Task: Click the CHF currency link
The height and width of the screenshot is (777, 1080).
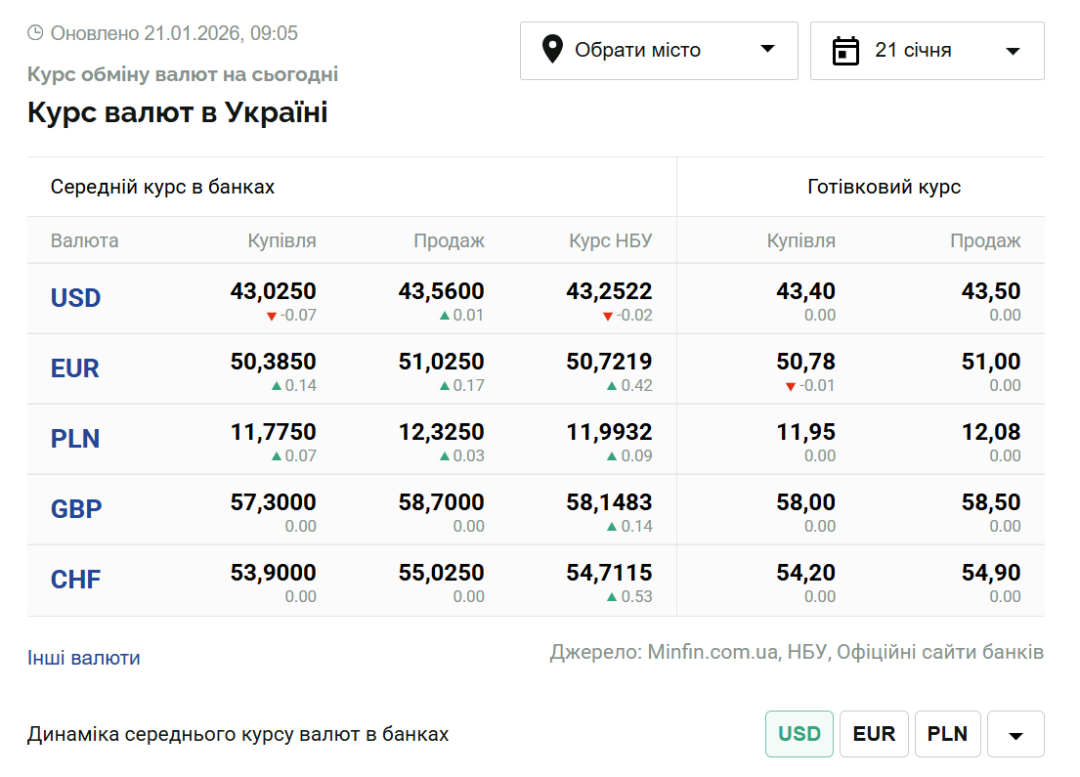Action: pyautogui.click(x=76, y=579)
